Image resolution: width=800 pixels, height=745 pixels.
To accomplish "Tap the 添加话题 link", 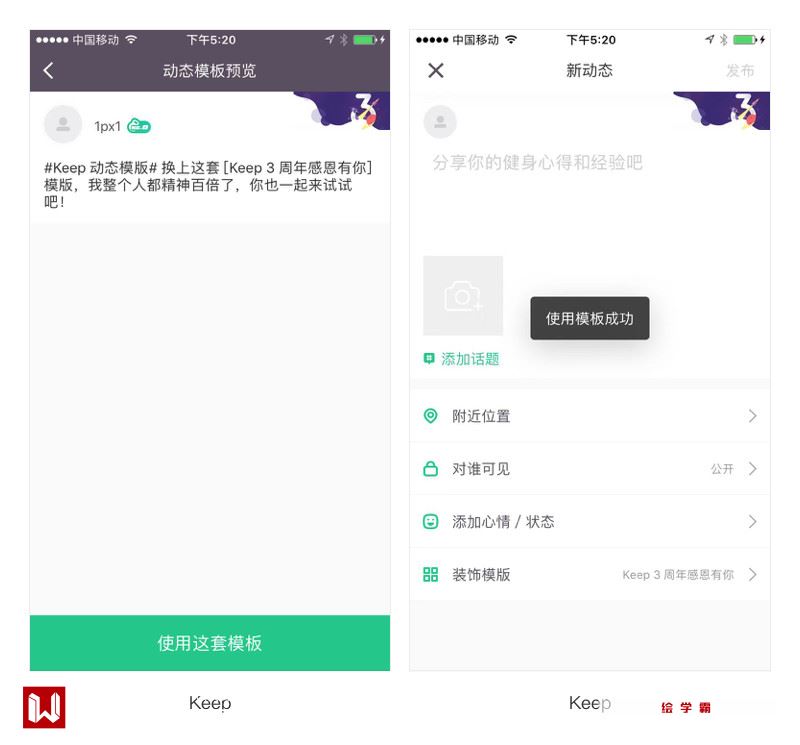I will 470,359.
